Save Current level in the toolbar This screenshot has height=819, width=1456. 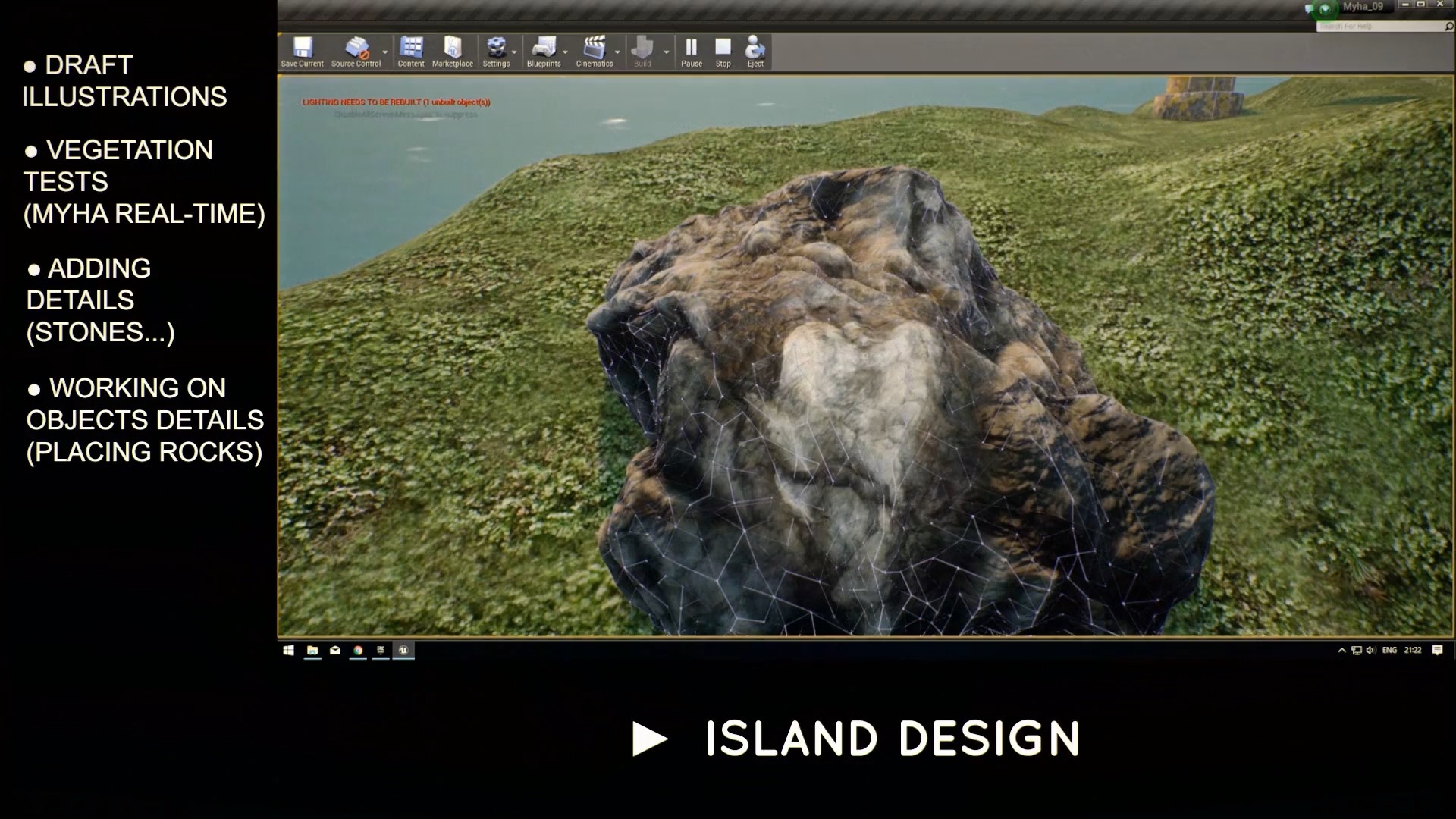(x=302, y=47)
